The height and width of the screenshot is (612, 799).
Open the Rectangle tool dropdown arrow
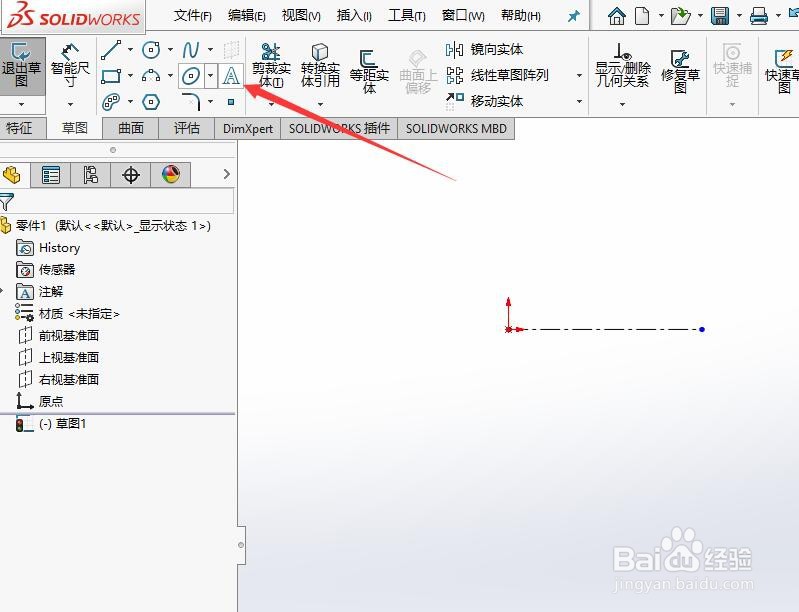tap(130, 76)
